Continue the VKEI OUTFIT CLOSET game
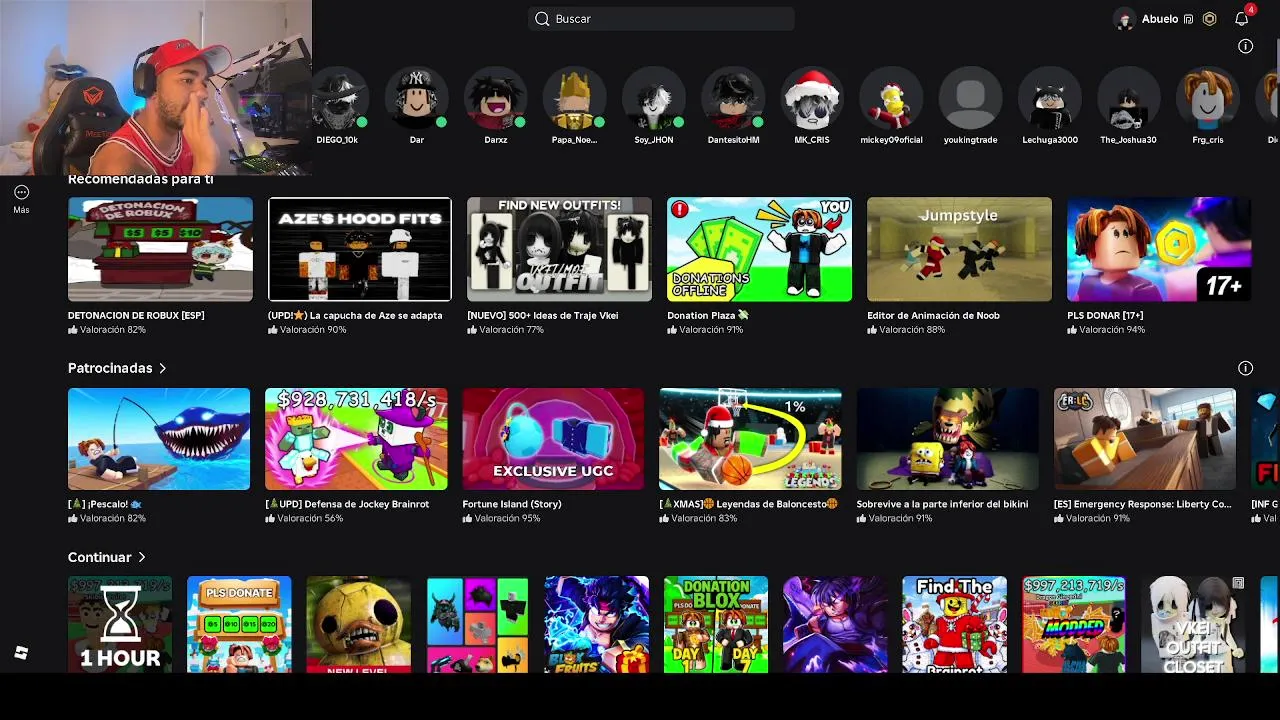The image size is (1280, 720). (x=1193, y=624)
